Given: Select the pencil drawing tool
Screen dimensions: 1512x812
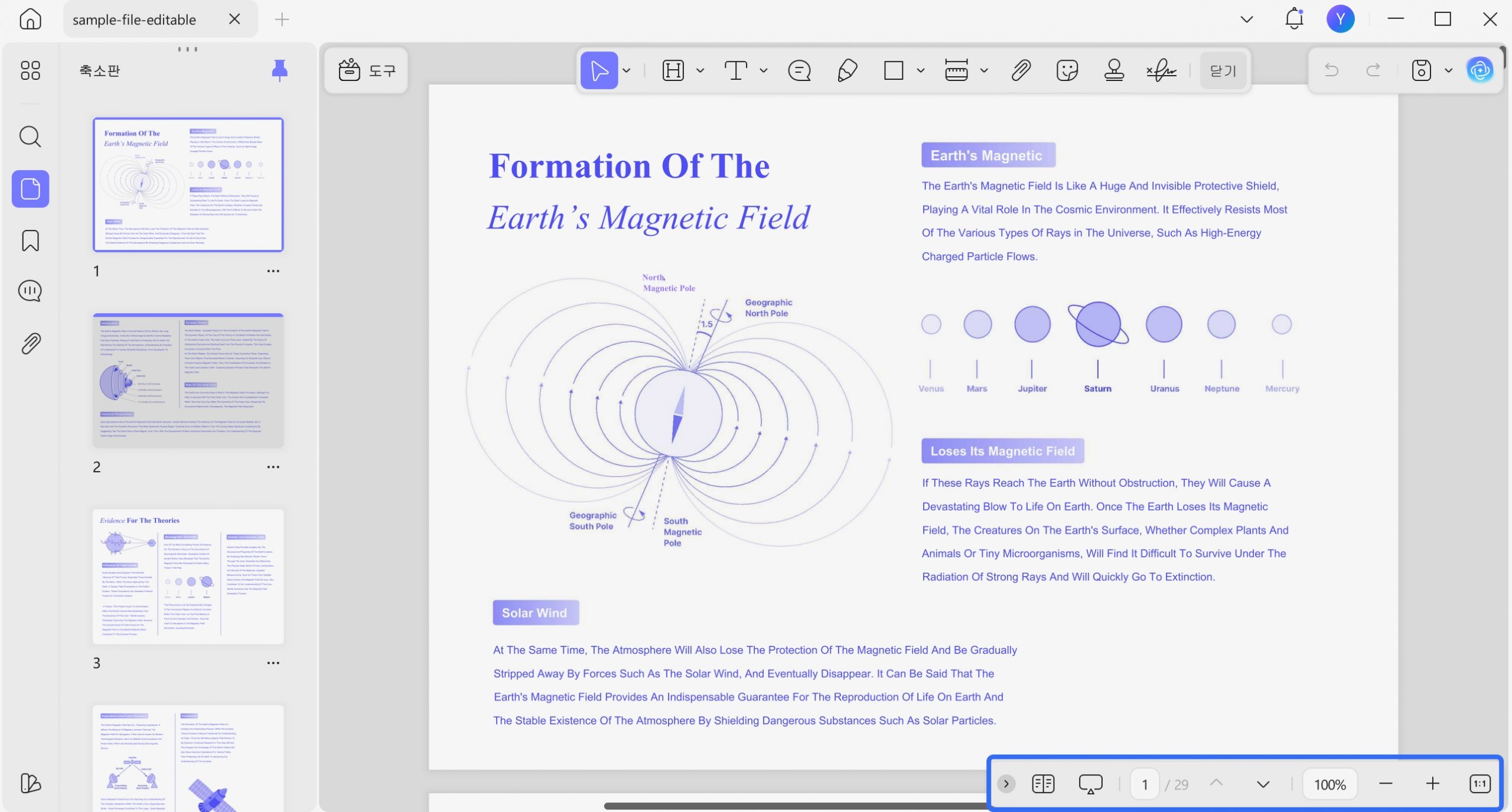Looking at the screenshot, I should [847, 71].
